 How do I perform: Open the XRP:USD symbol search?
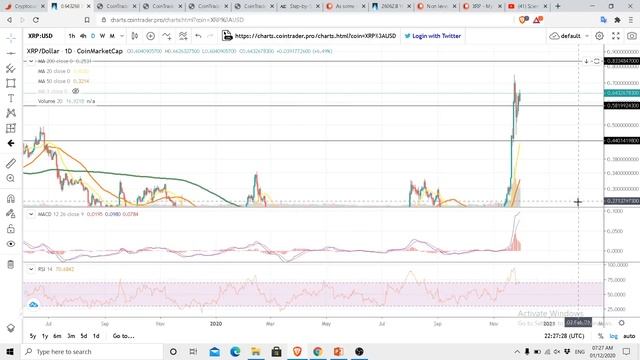[x=40, y=36]
